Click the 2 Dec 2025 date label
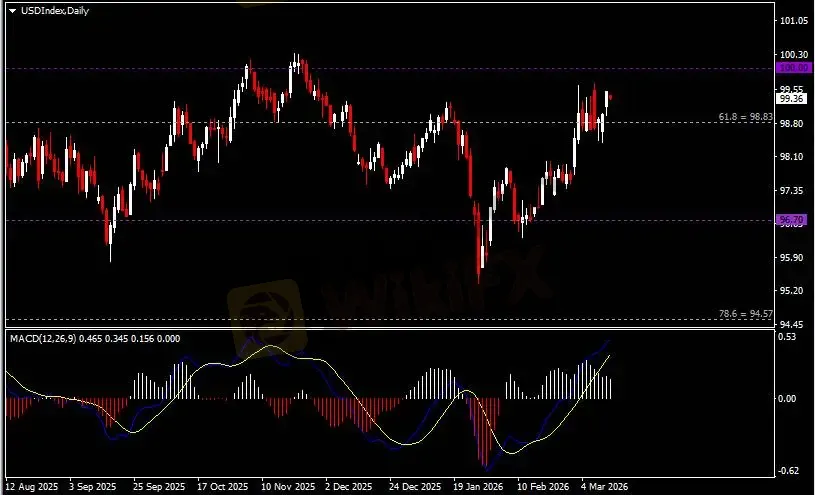 (x=349, y=487)
